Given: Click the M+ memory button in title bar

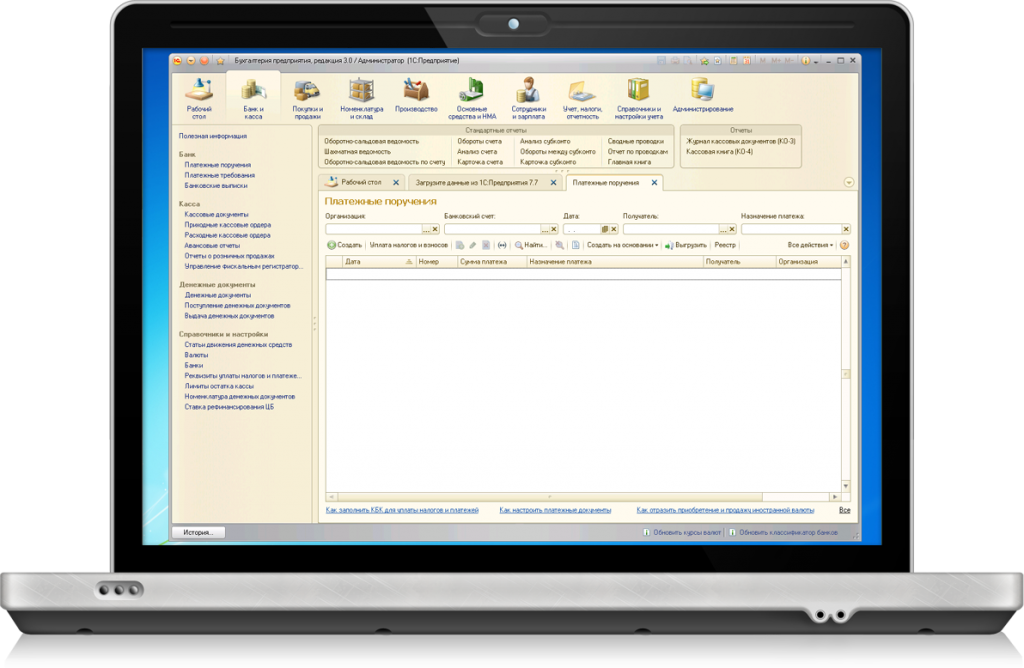Looking at the screenshot, I should click(776, 61).
